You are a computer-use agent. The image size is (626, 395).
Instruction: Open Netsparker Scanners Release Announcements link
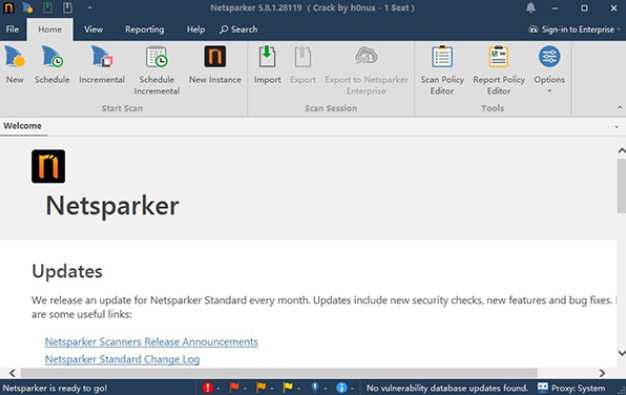[x=151, y=342]
